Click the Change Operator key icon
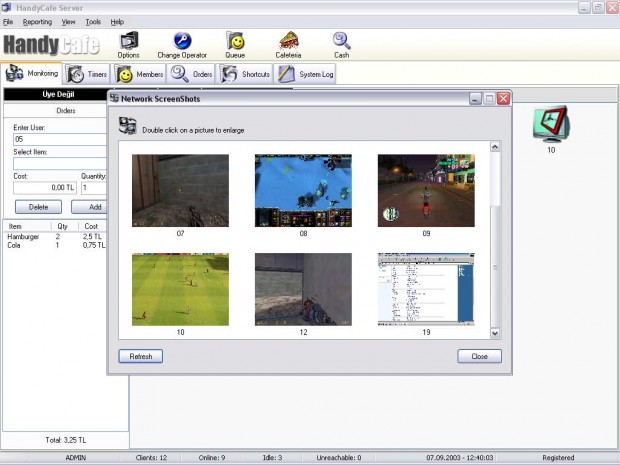The height and width of the screenshot is (465, 620). pos(182,41)
